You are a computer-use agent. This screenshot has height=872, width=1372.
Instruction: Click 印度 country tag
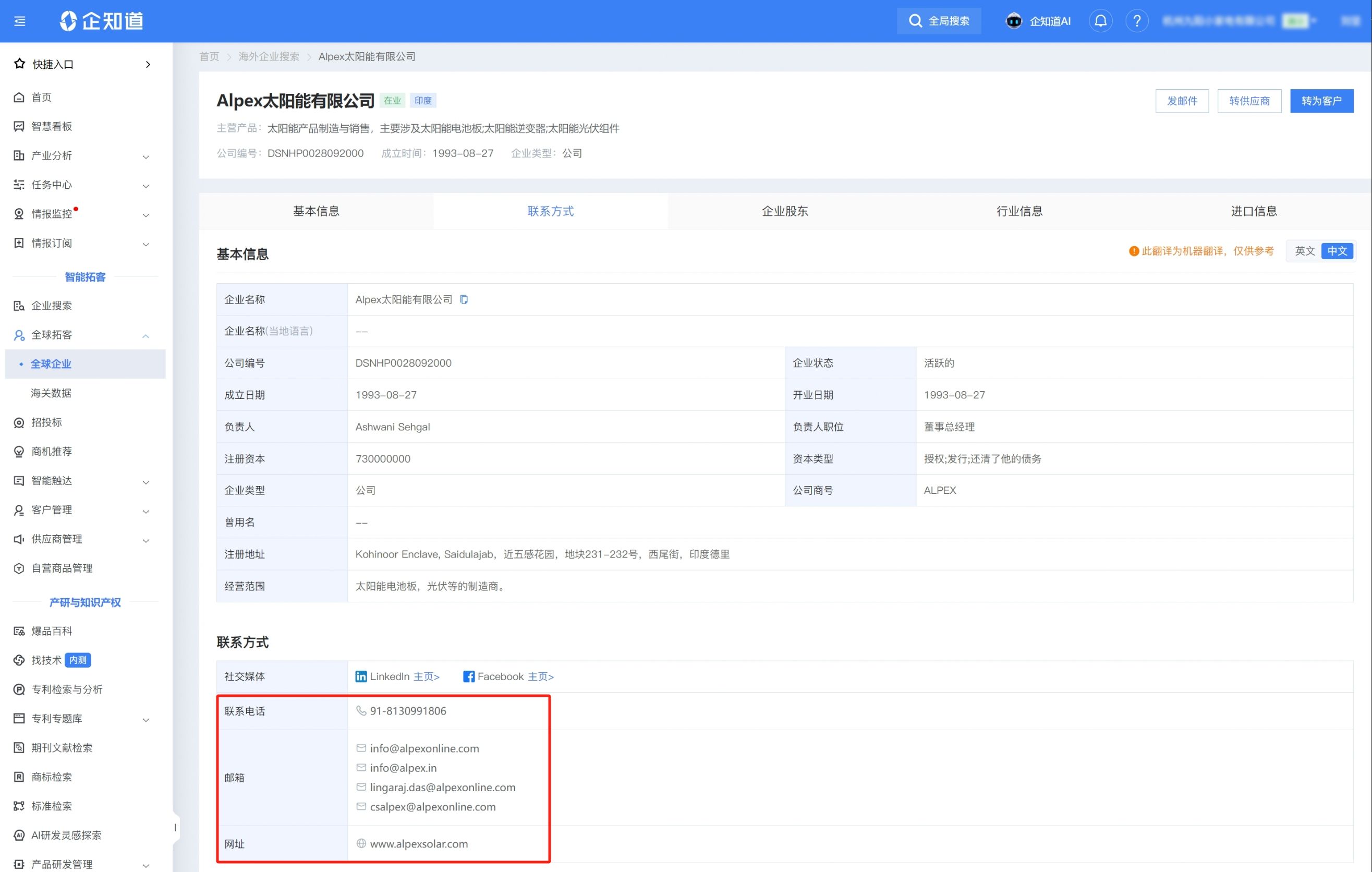click(x=423, y=101)
